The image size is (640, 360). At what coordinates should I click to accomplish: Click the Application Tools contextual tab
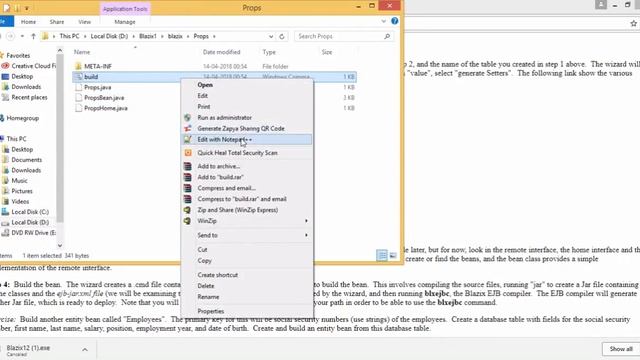point(125,9)
